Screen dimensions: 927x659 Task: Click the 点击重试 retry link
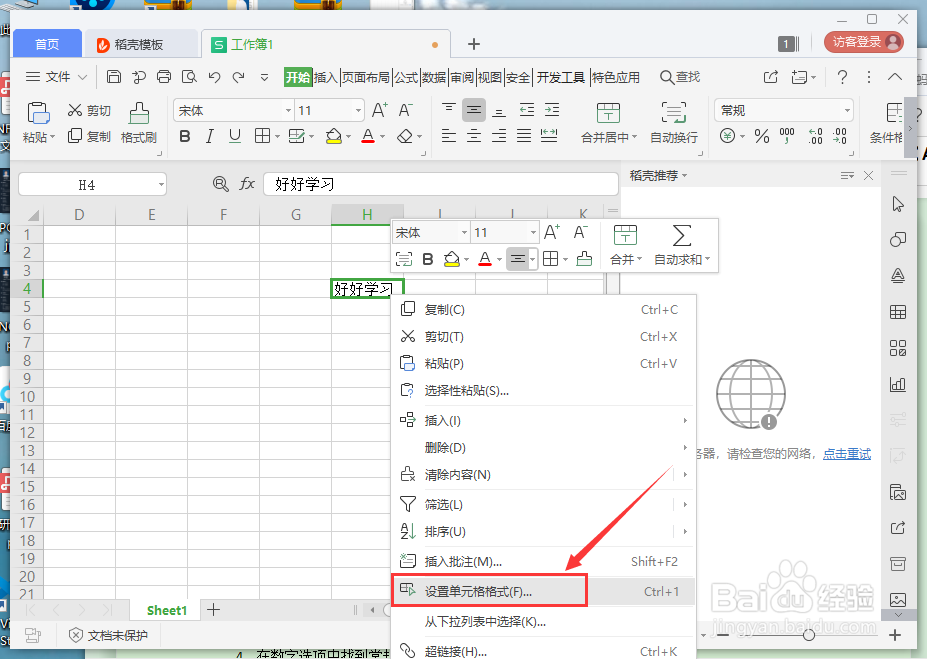[x=847, y=454]
